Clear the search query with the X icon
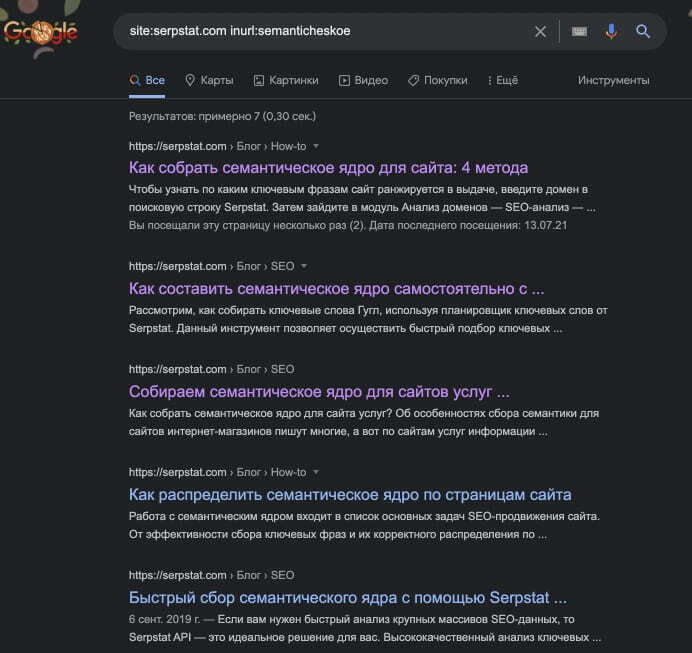The width and height of the screenshot is (692, 653). 540,31
